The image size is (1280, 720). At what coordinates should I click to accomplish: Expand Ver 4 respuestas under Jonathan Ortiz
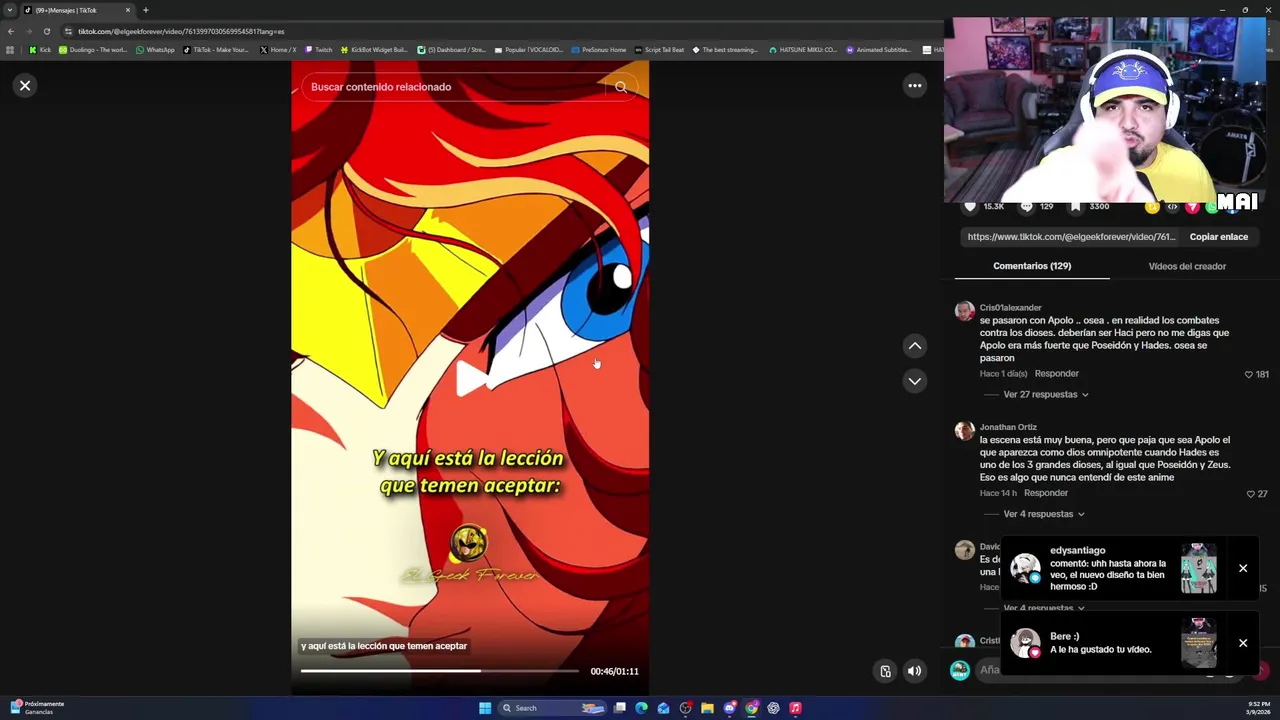1044,514
